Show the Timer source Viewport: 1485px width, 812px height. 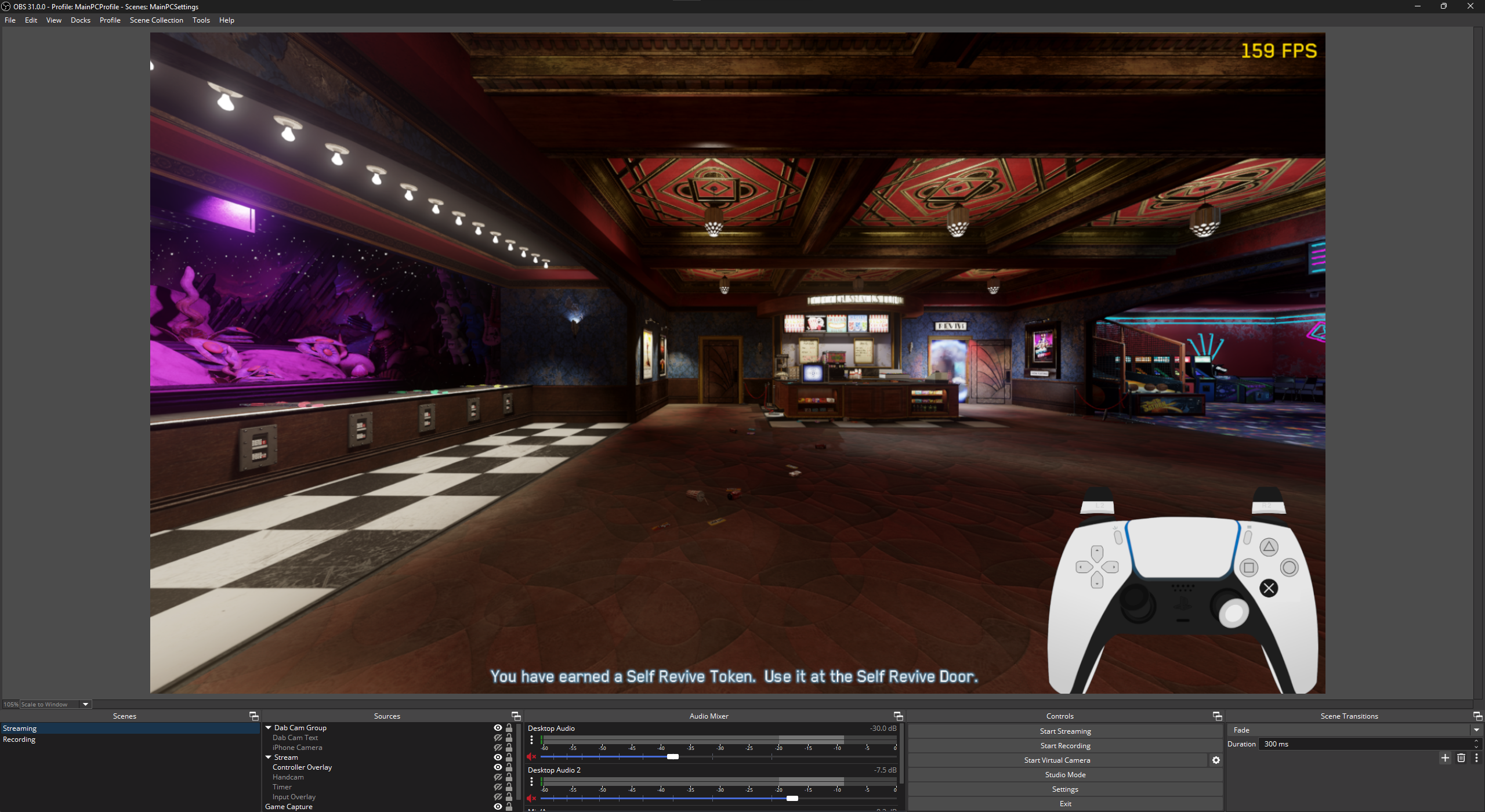[x=498, y=787]
